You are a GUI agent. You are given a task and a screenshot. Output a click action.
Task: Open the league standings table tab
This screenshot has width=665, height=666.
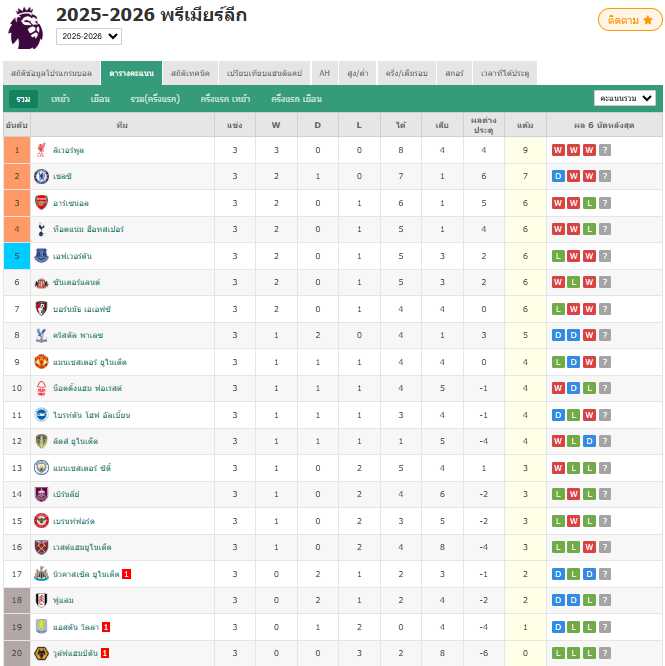point(131,73)
